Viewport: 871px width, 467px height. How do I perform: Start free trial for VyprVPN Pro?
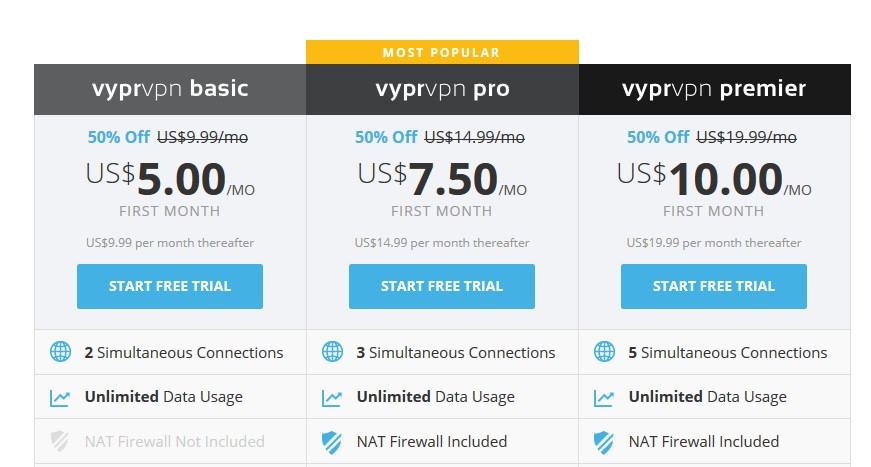coord(442,286)
